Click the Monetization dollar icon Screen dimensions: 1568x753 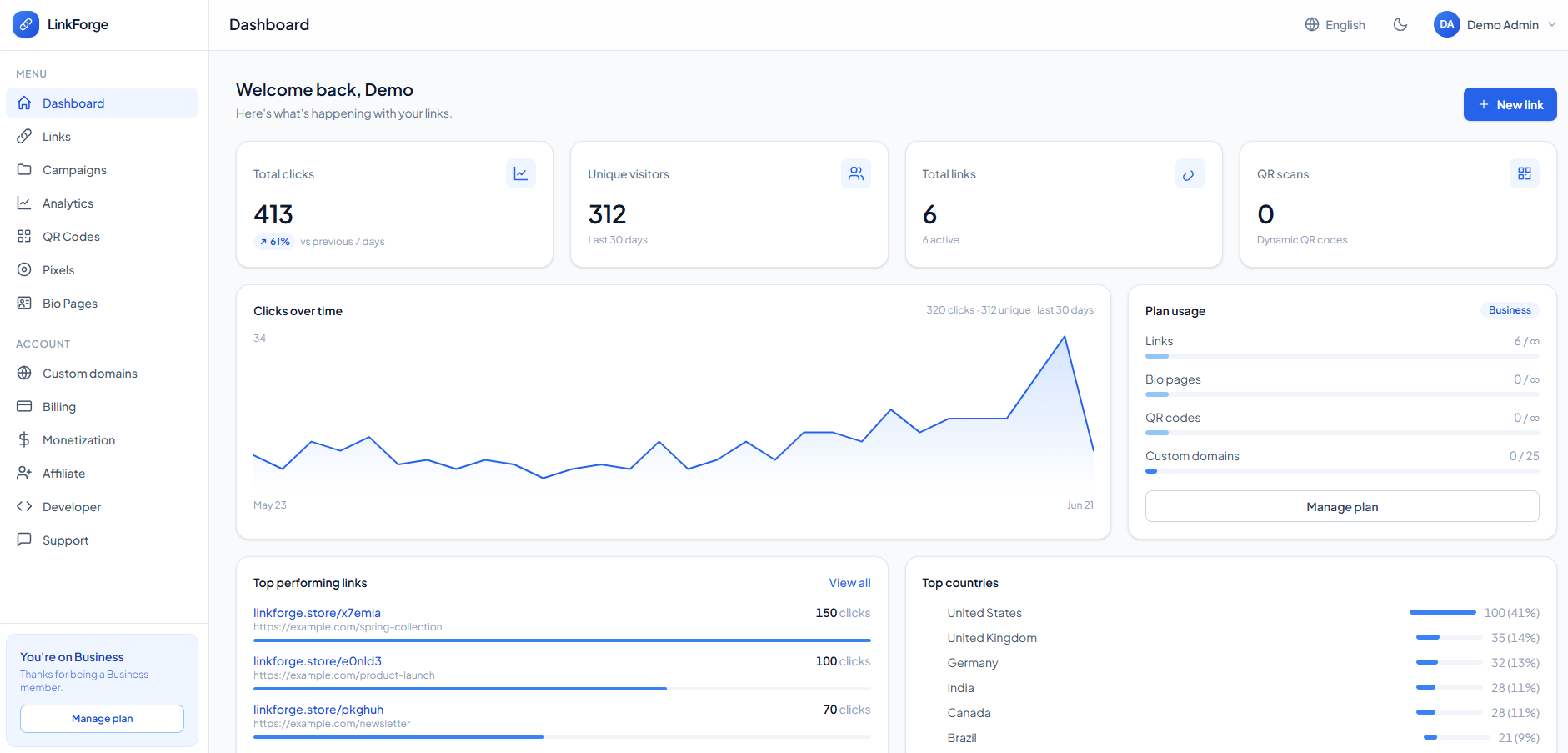24,439
